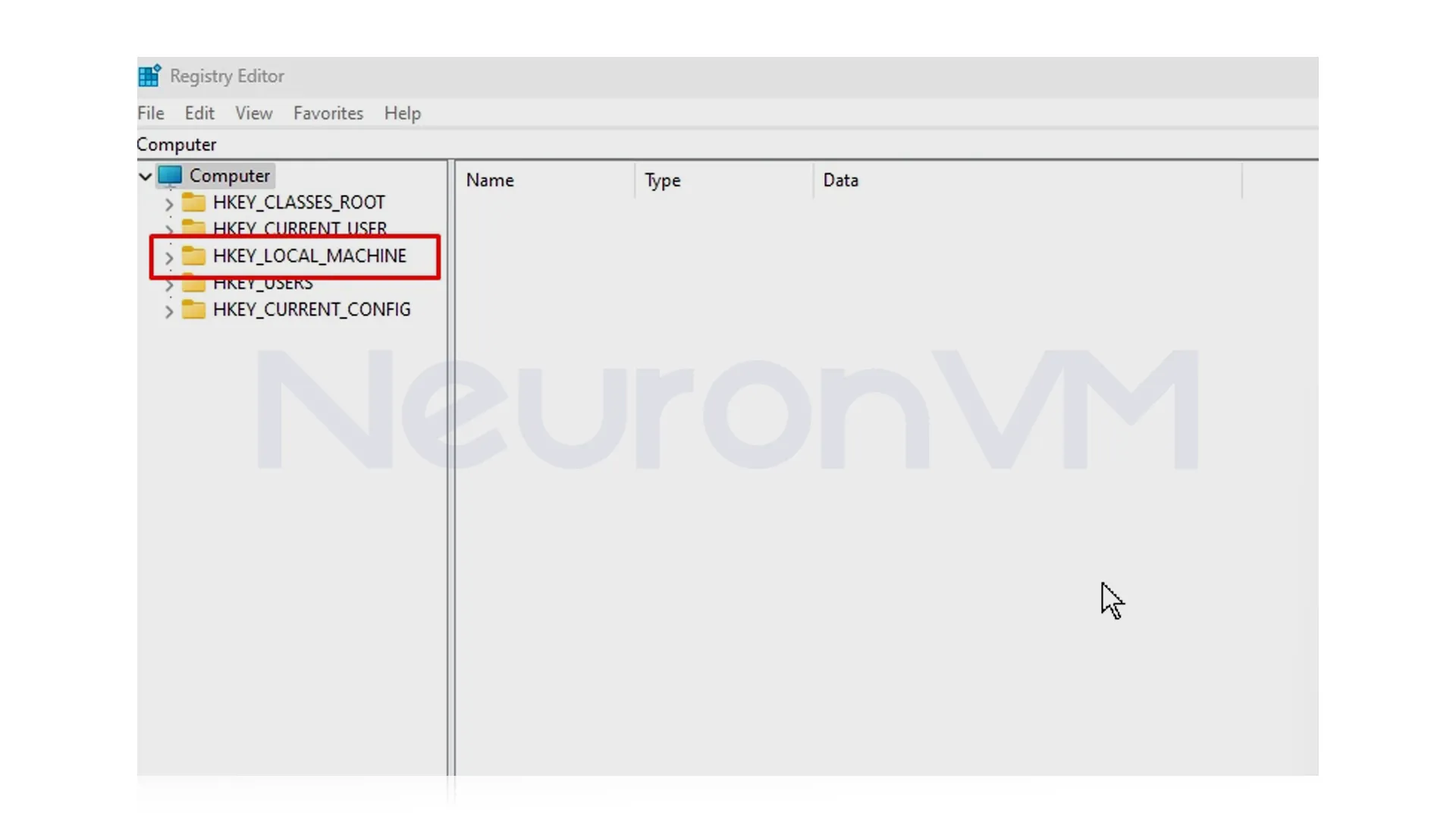Open the File menu
This screenshot has height=819, width=1456.
point(150,113)
